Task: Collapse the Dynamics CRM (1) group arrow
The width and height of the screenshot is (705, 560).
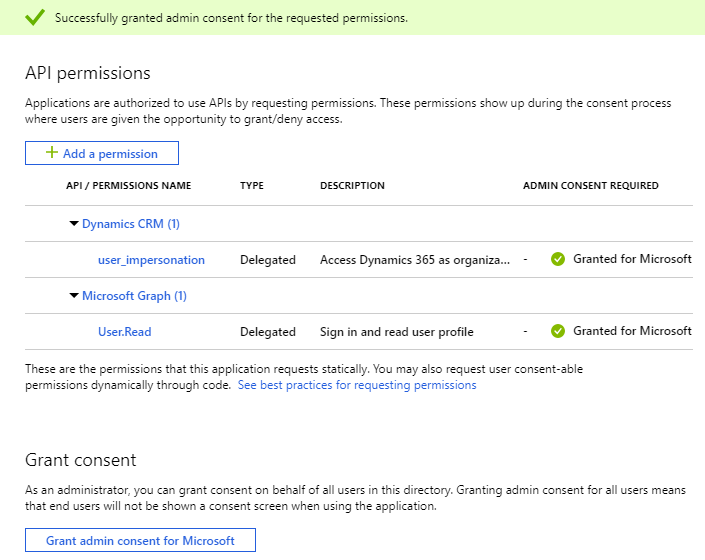Action: coord(74,223)
